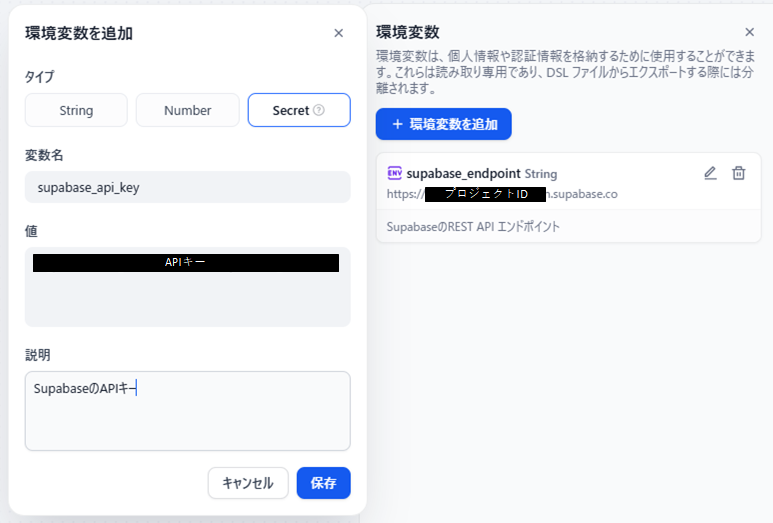Viewport: 773px width, 523px height.
Task: Click the 保存 button
Action: (323, 483)
